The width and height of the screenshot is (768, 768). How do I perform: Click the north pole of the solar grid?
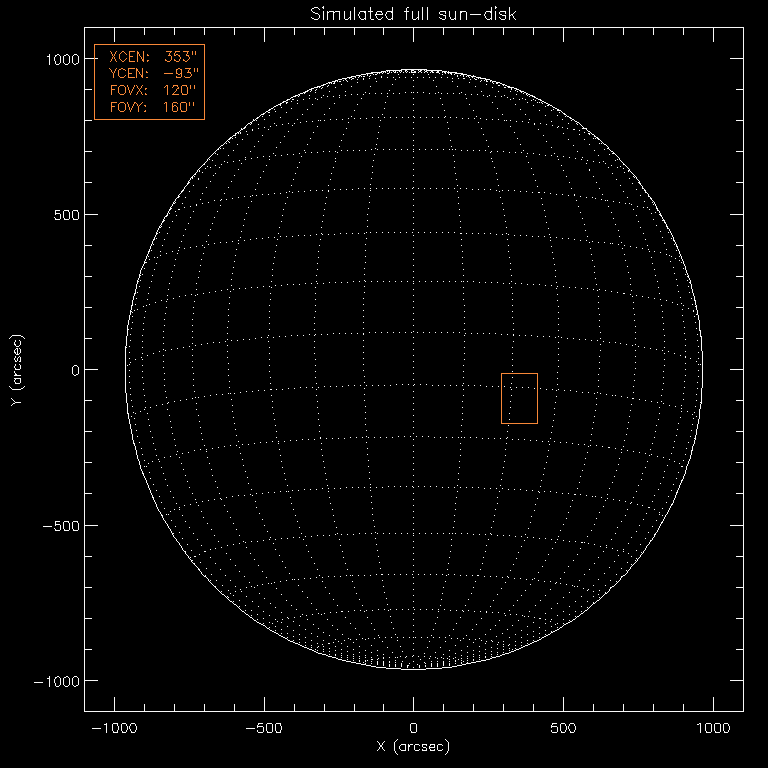coord(414,73)
